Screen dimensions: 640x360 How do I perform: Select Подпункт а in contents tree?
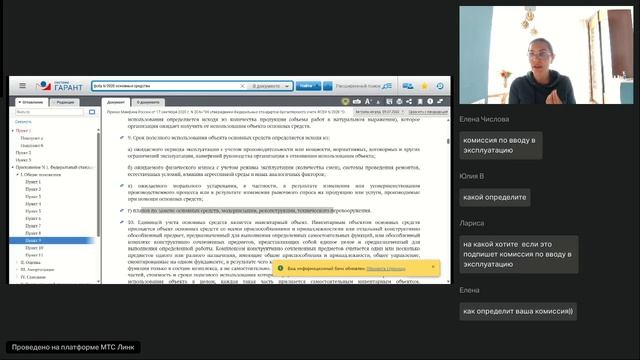[32, 138]
